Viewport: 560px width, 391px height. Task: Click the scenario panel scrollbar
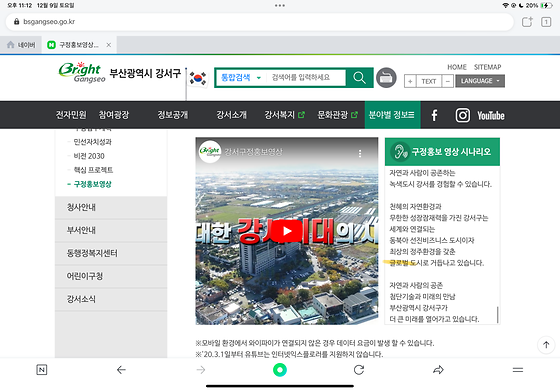point(497,315)
